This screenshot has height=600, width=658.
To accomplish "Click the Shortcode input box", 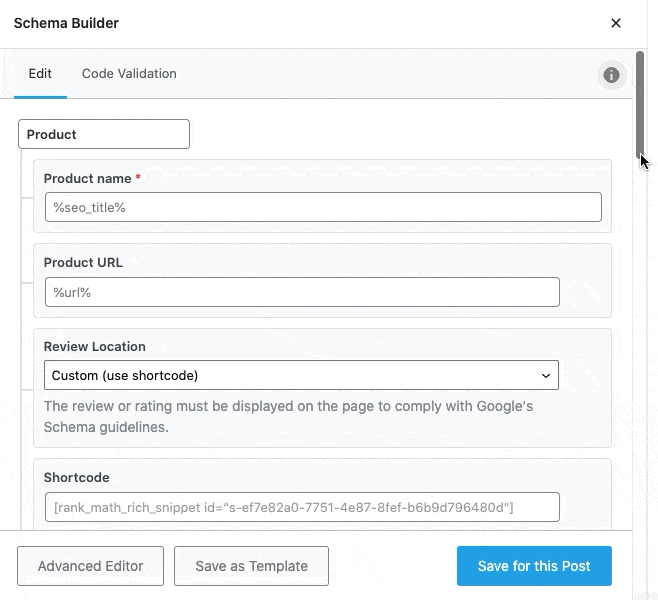I will coord(301,507).
